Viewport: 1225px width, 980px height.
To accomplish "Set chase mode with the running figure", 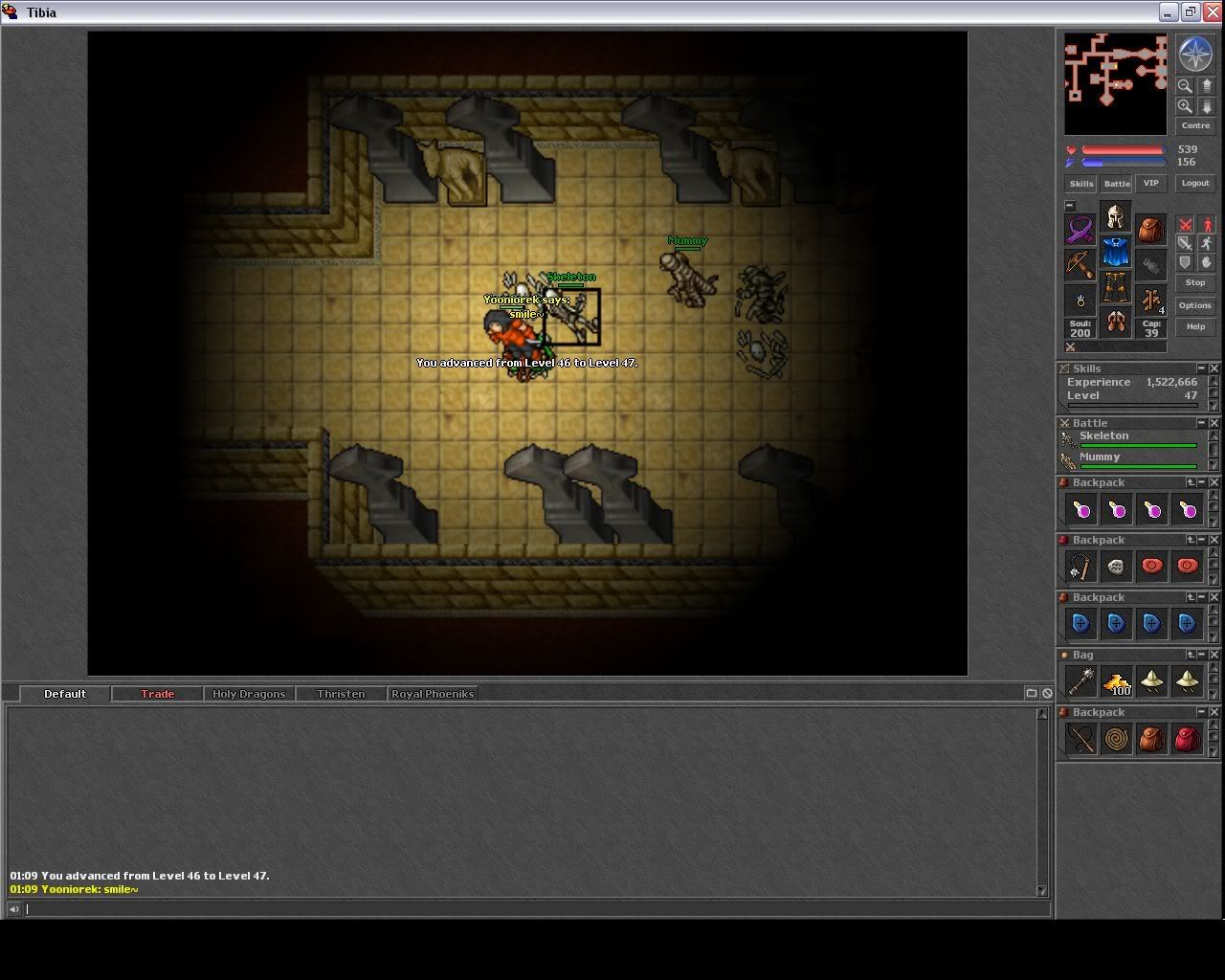I will [1207, 244].
